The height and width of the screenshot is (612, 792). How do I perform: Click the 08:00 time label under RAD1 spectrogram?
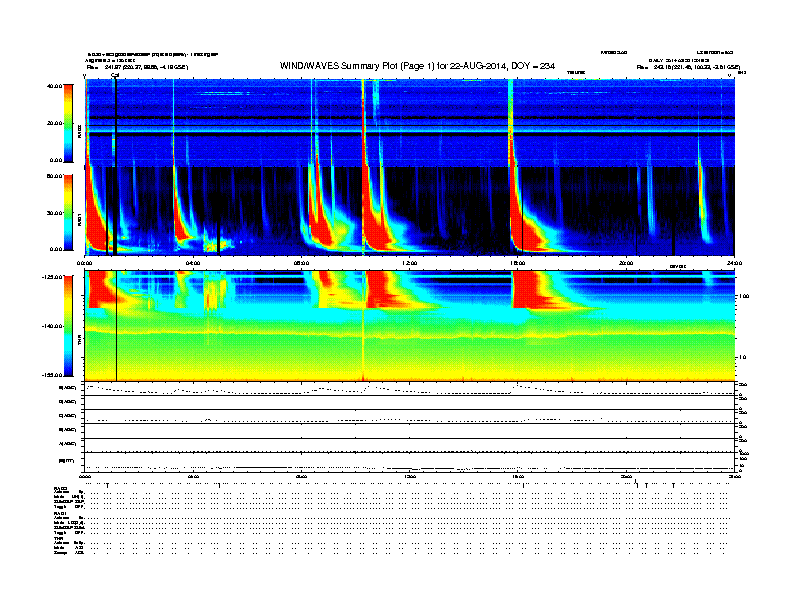tap(301, 263)
